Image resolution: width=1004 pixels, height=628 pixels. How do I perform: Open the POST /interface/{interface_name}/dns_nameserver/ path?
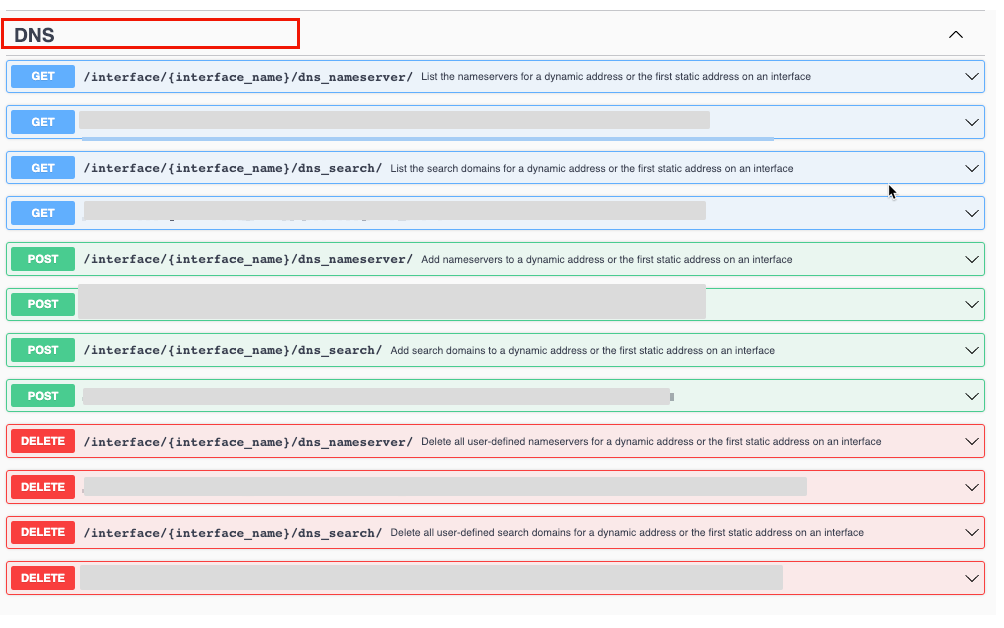248,259
